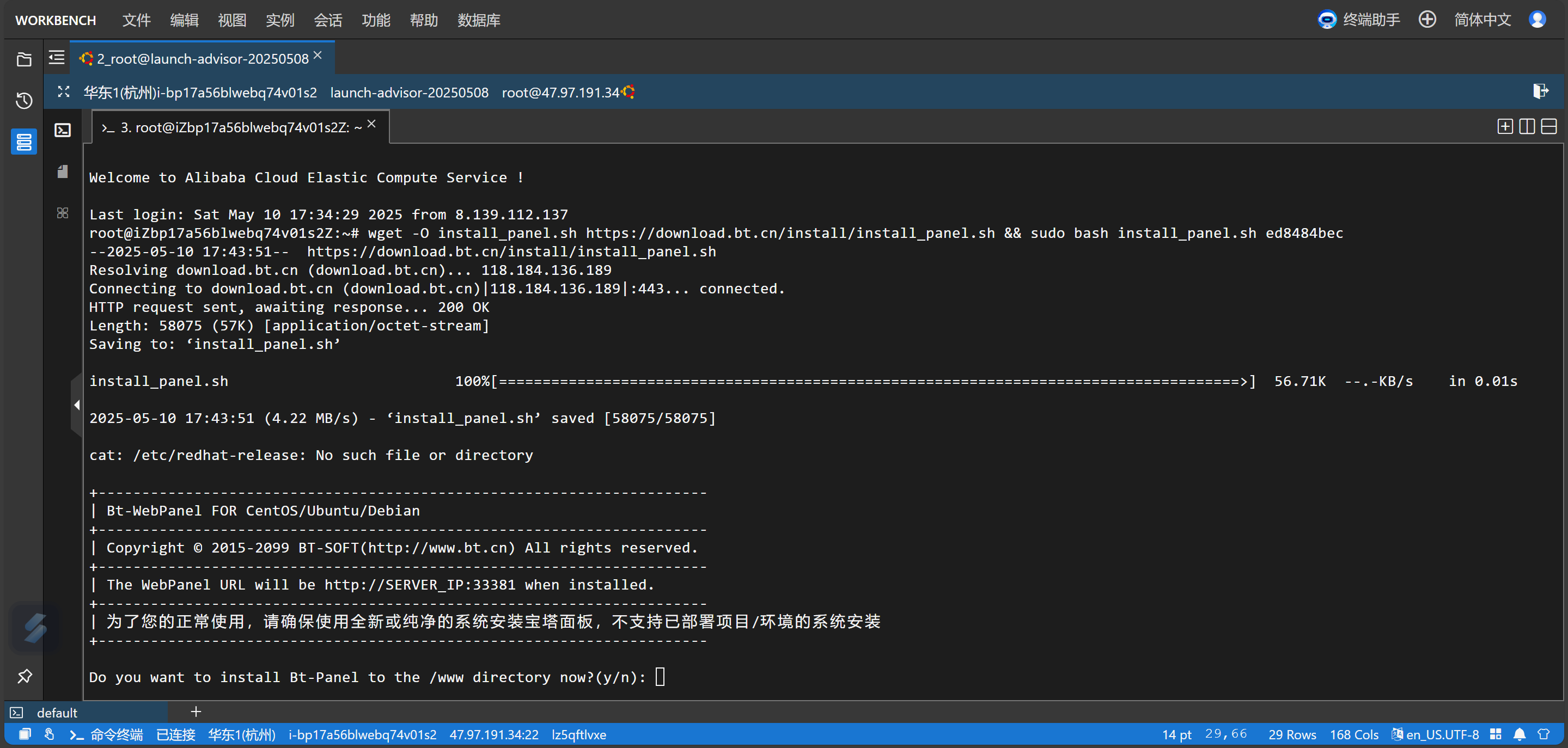Click the notification bell in status bar
Screen dimensions: 1568x748
coord(1520,734)
